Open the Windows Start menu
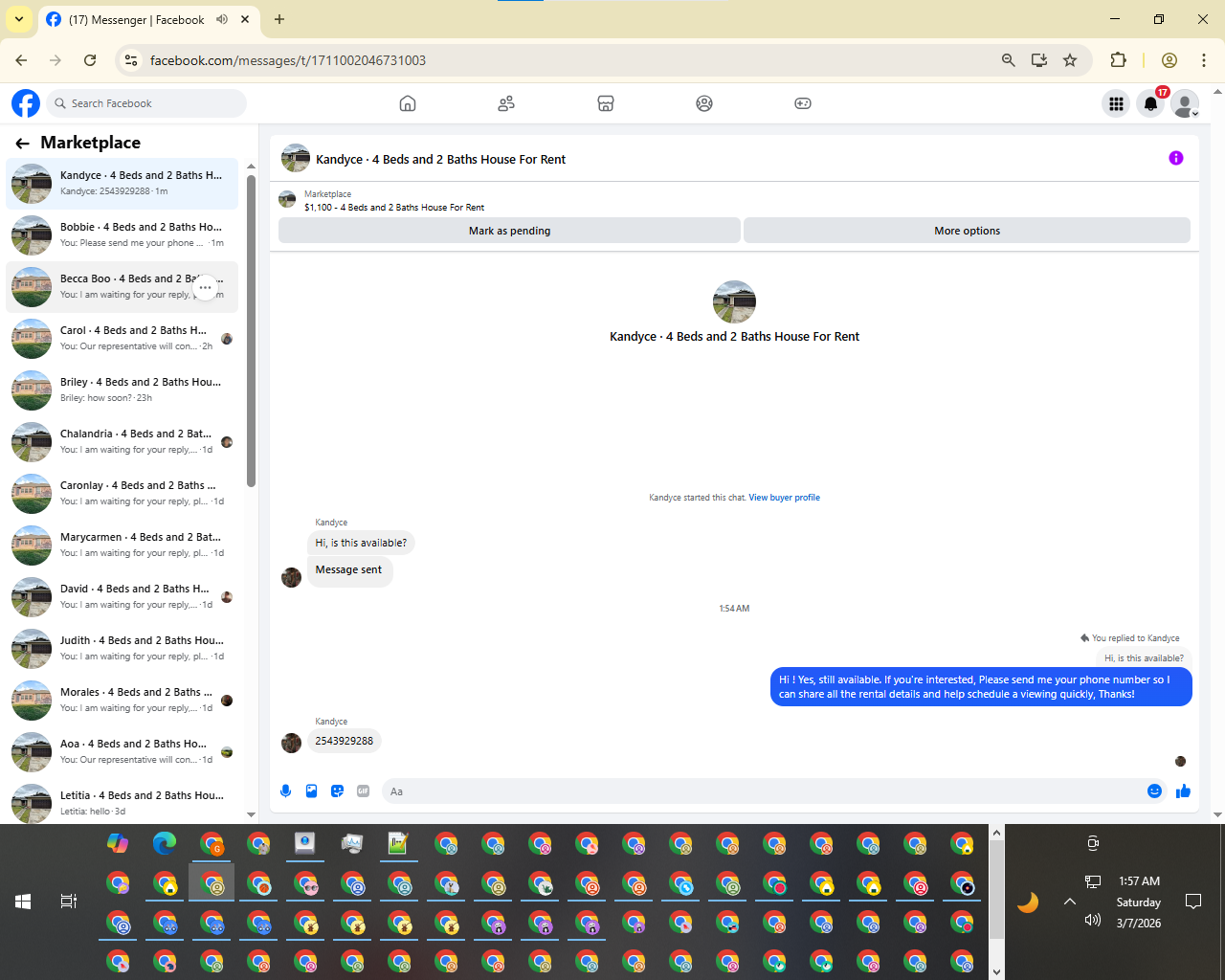This screenshot has height=980, width=1225. 23,902
